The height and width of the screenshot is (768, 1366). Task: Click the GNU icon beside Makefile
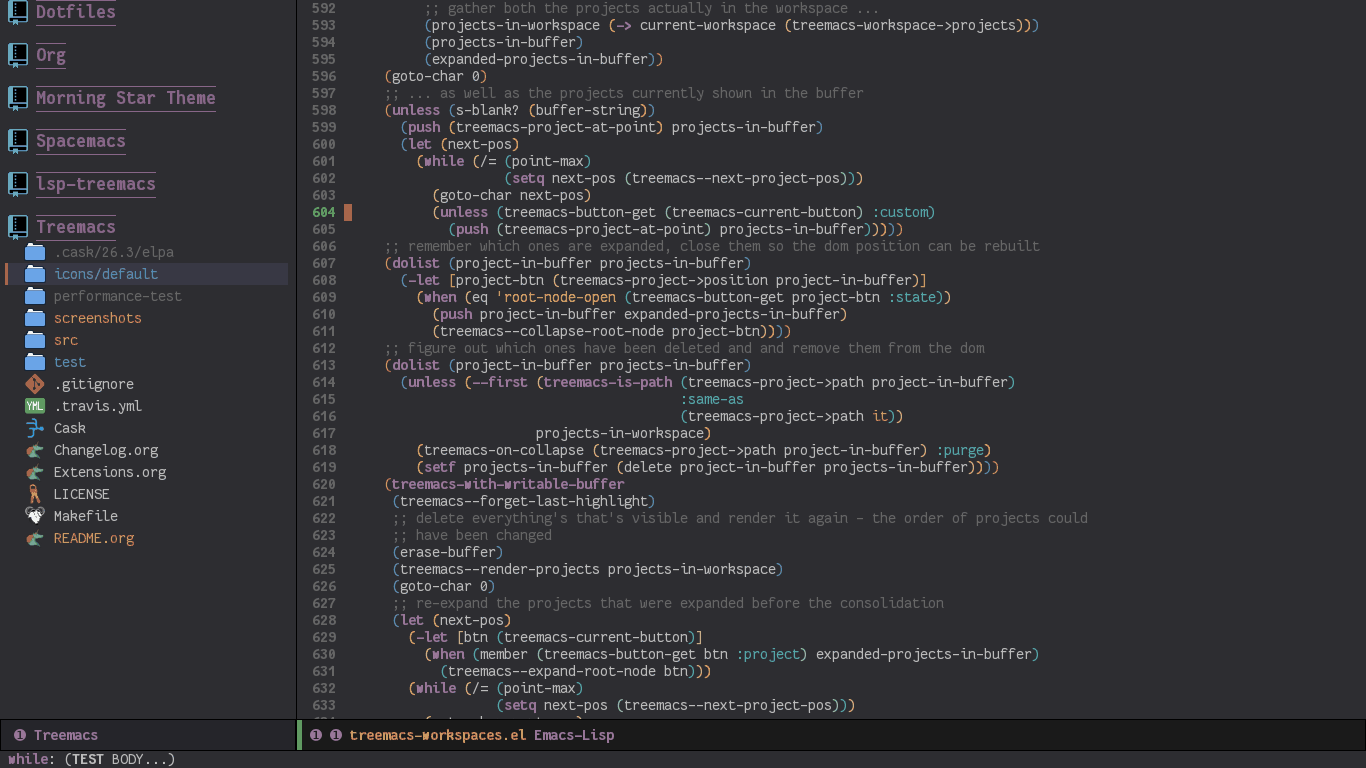coord(33,516)
